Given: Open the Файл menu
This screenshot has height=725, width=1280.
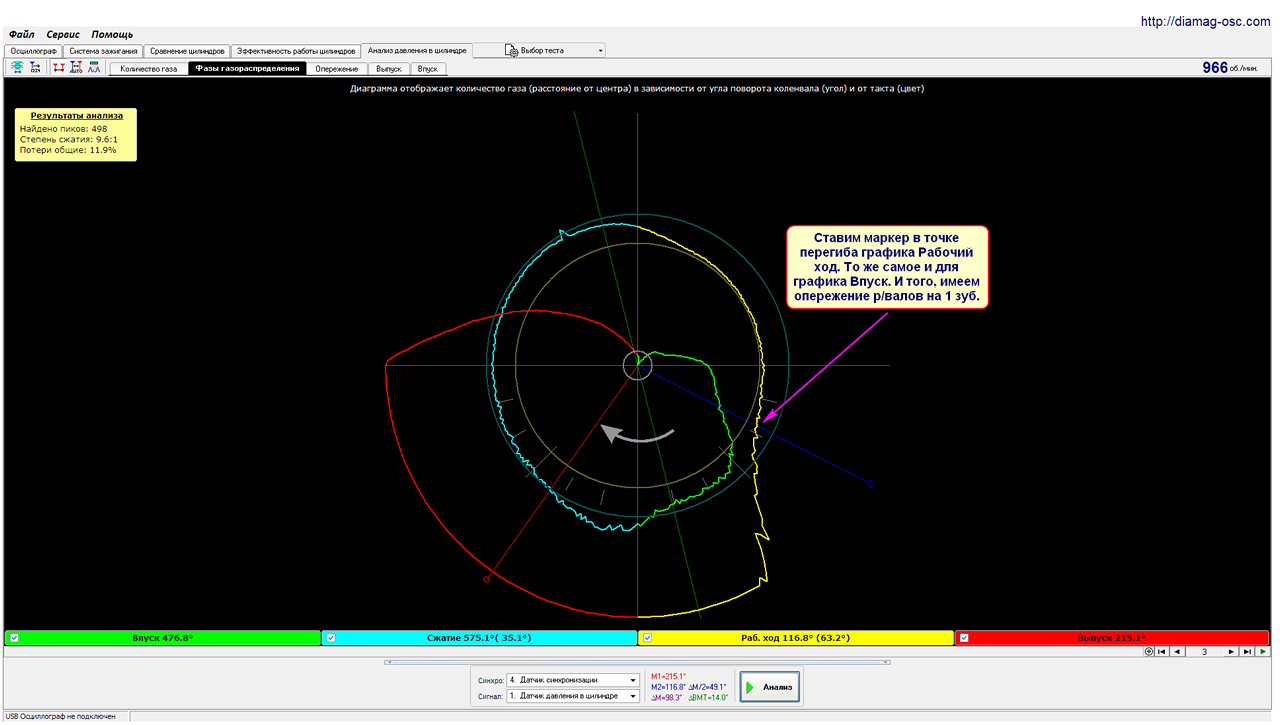Looking at the screenshot, I should pyautogui.click(x=21, y=34).
